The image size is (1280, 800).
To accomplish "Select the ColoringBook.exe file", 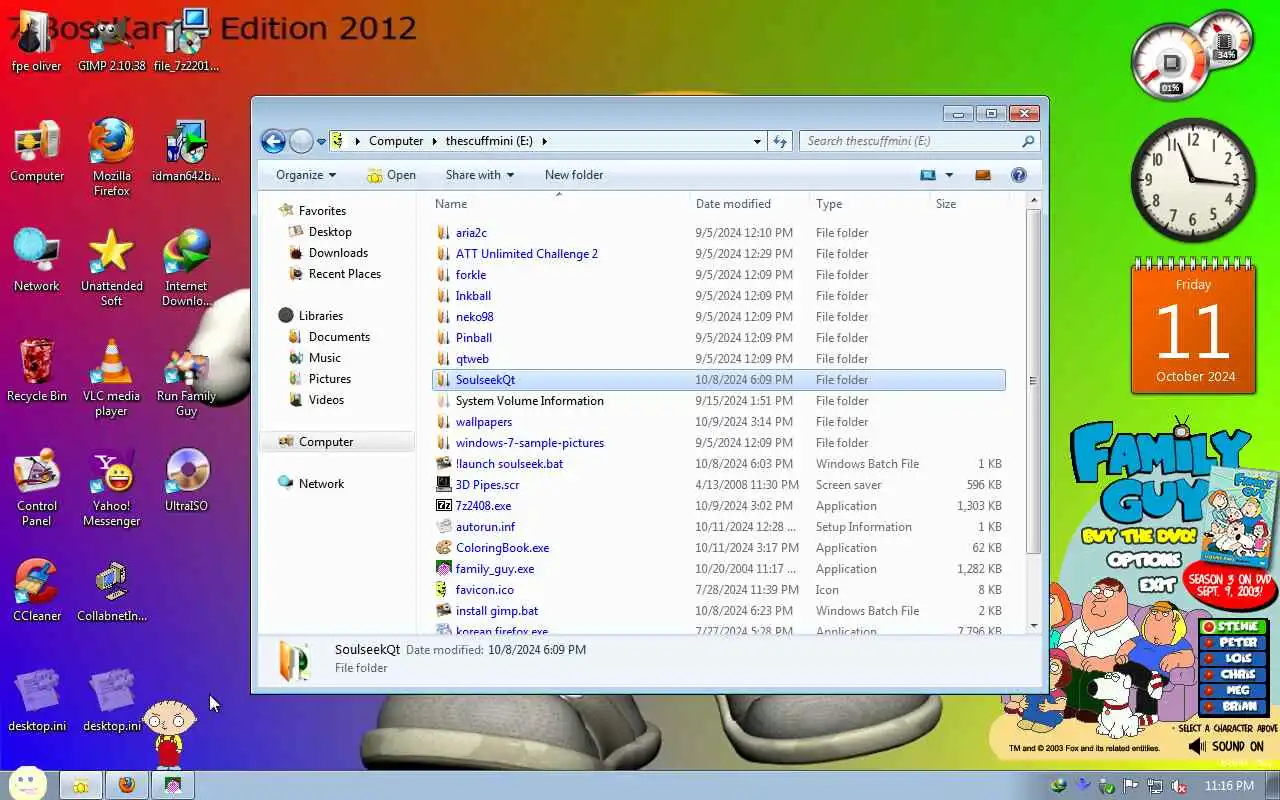I will (x=718, y=548).
